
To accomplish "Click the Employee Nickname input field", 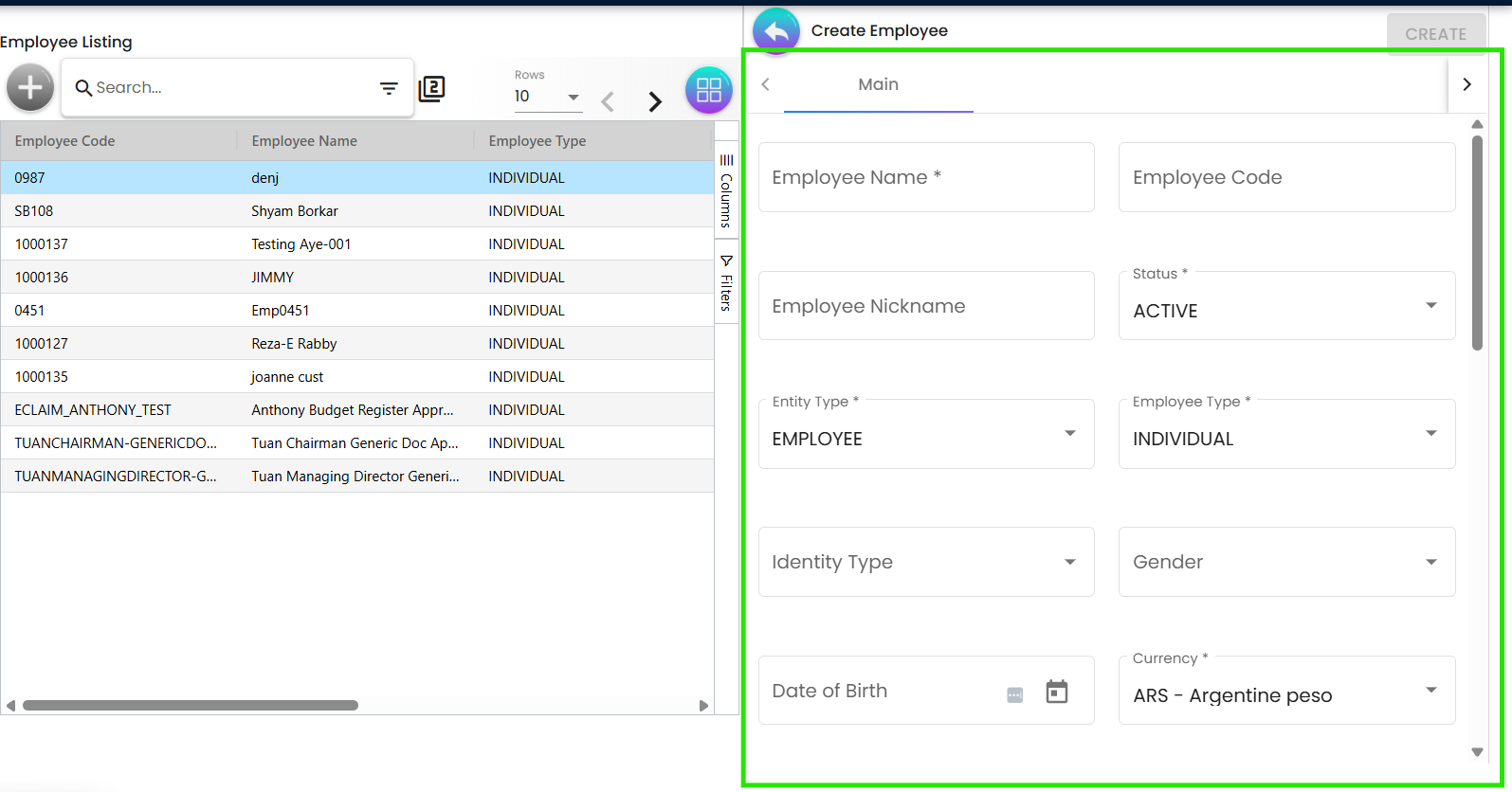I will 926,306.
